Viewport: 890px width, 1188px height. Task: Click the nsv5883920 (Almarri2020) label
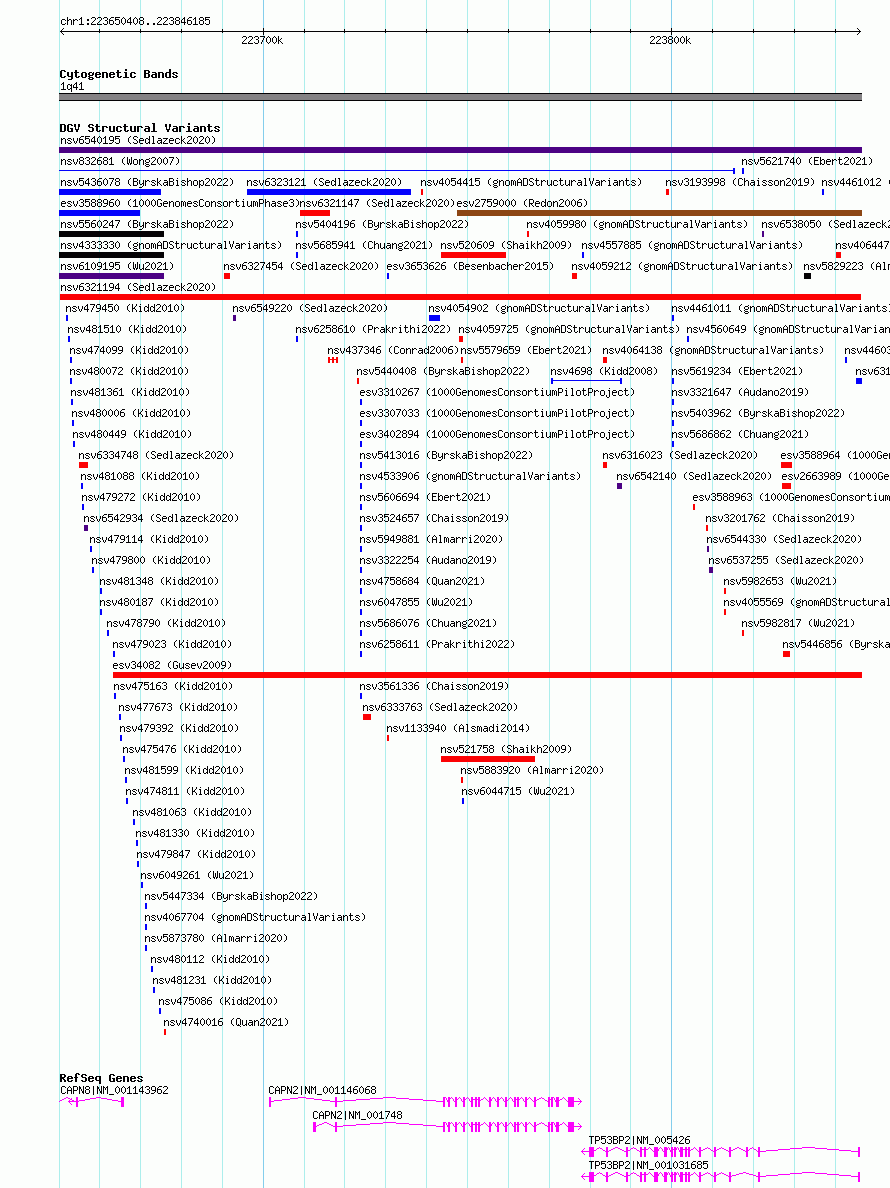point(532,771)
